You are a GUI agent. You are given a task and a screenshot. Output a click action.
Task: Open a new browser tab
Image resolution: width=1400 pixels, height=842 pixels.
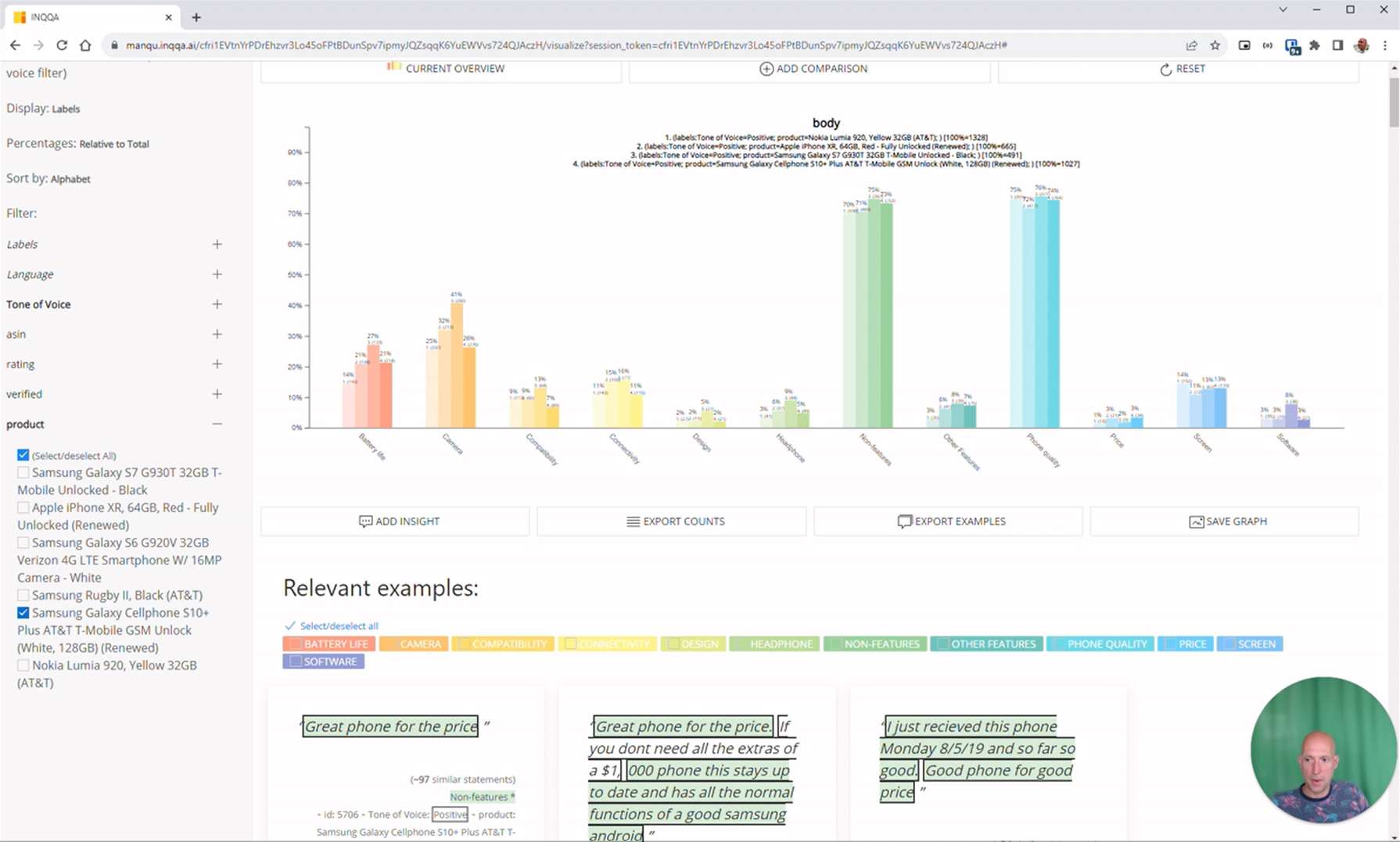(196, 16)
